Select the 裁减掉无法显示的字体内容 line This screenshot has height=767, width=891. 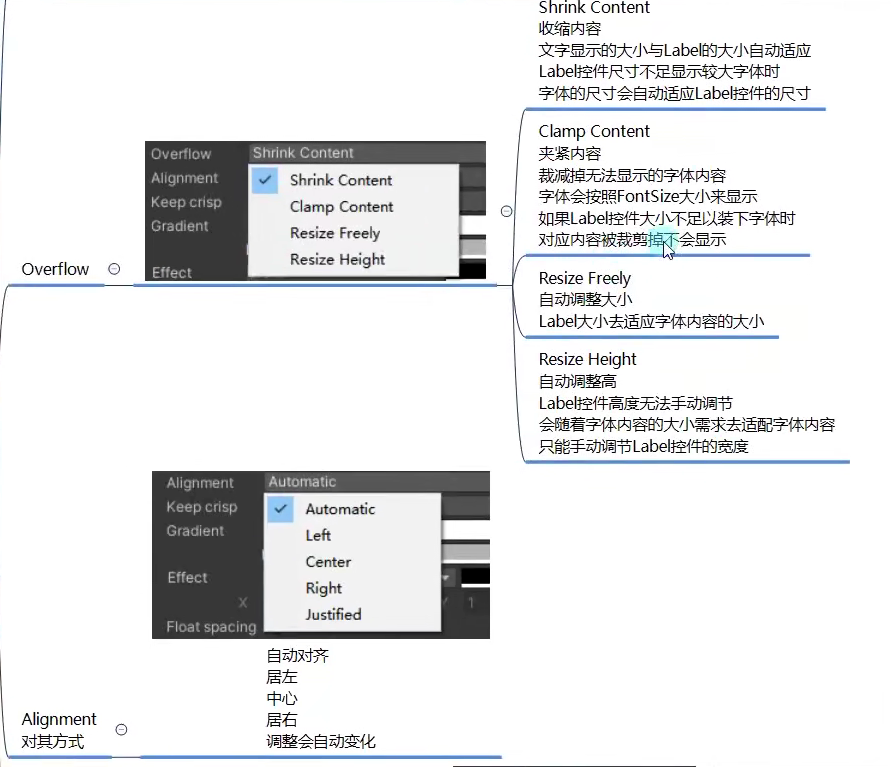(632, 175)
